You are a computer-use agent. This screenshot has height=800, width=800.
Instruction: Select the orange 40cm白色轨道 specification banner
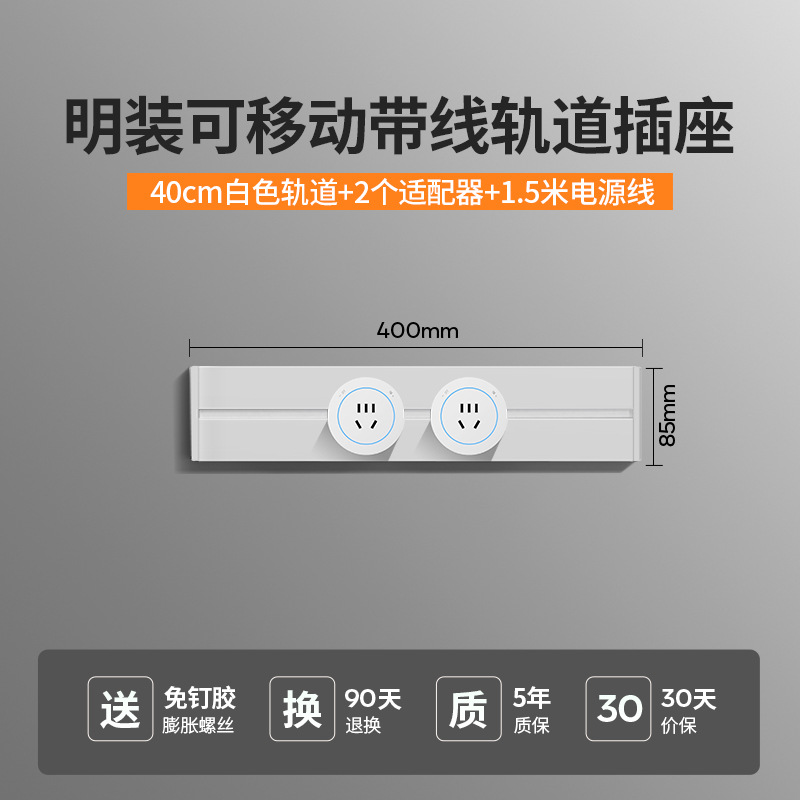(399, 192)
